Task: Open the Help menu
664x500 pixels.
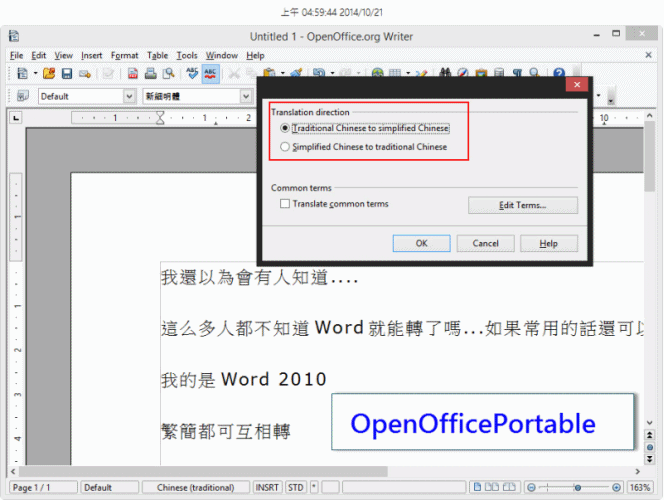Action: [255, 55]
